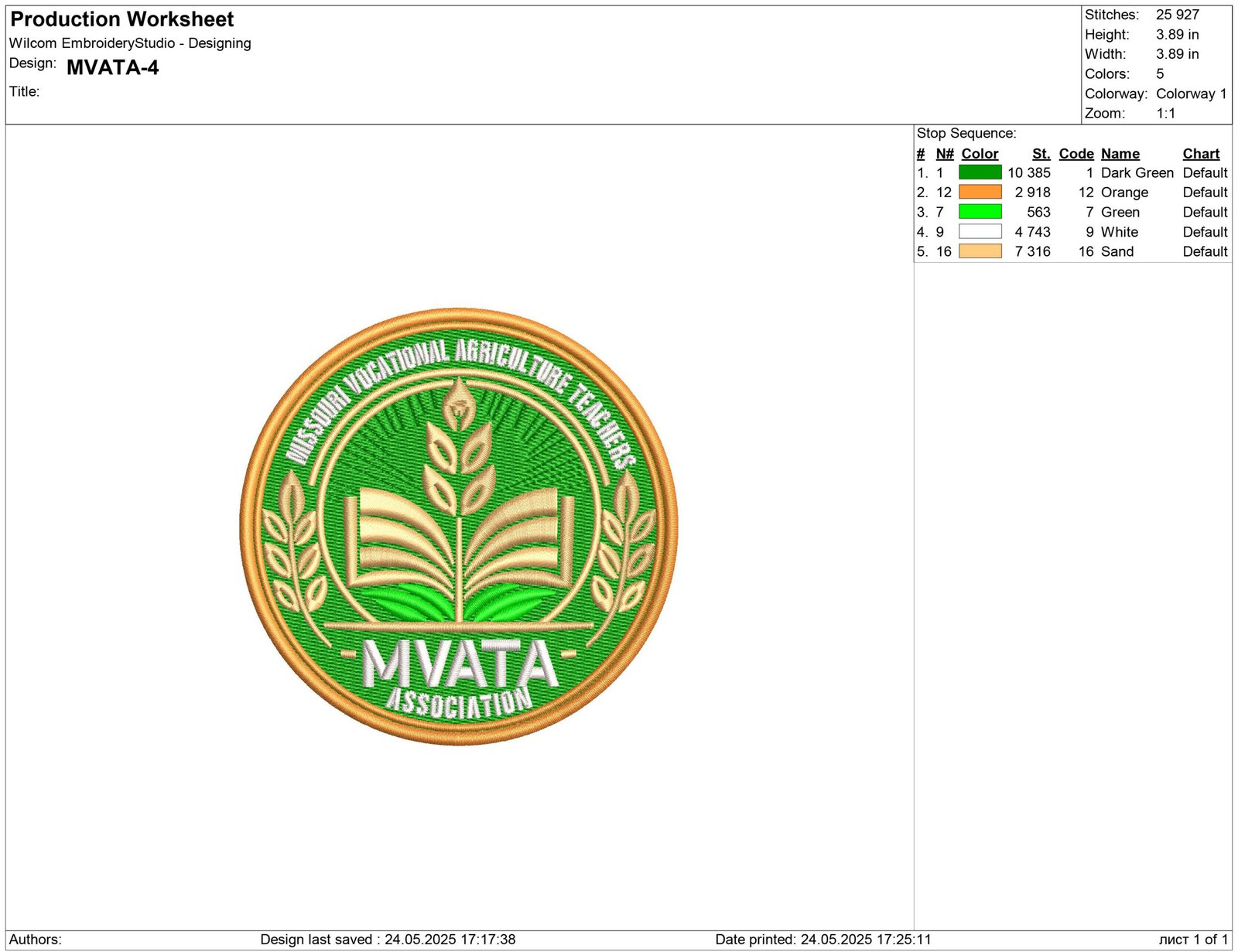Click the 'Authors:' label
This screenshot has width=1238, height=952.
pos(35,940)
